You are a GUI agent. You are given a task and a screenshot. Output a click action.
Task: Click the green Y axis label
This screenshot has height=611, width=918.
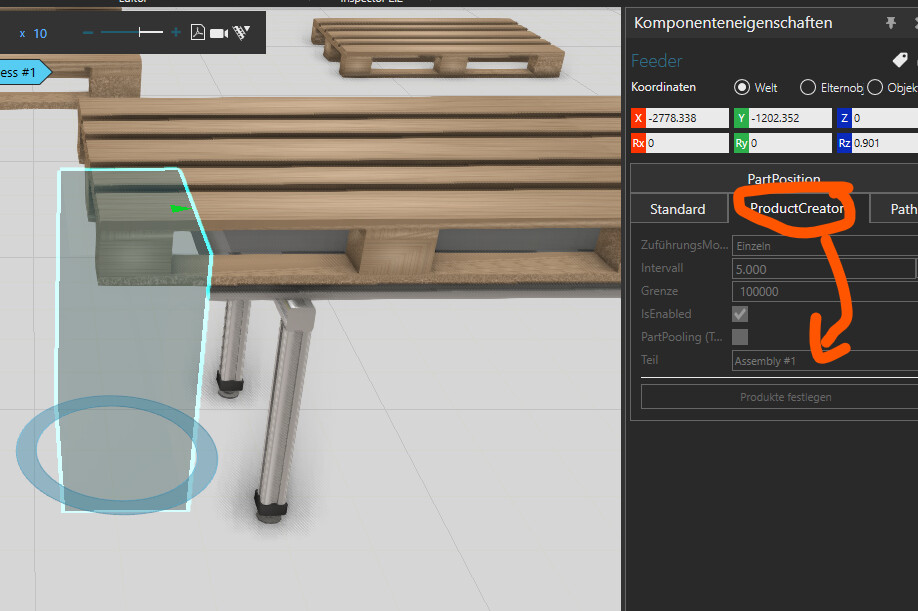(741, 118)
